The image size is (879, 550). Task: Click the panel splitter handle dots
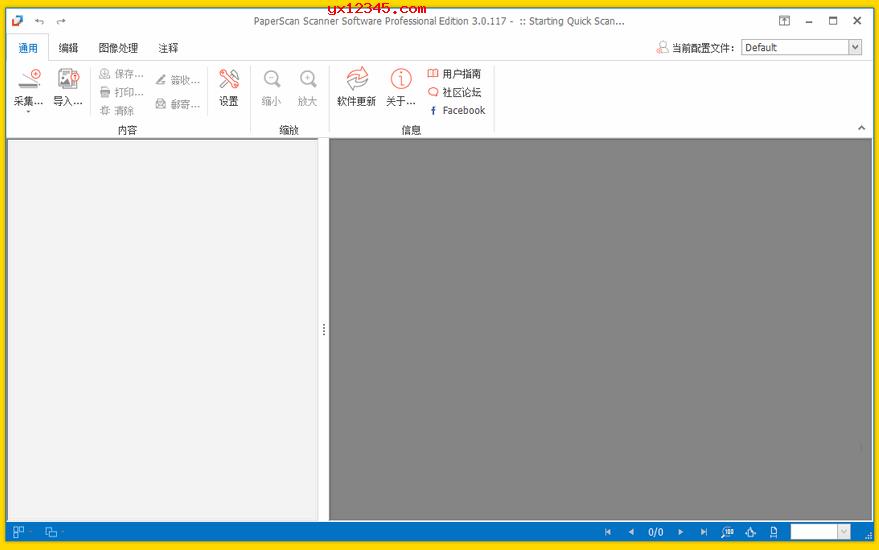tap(323, 330)
